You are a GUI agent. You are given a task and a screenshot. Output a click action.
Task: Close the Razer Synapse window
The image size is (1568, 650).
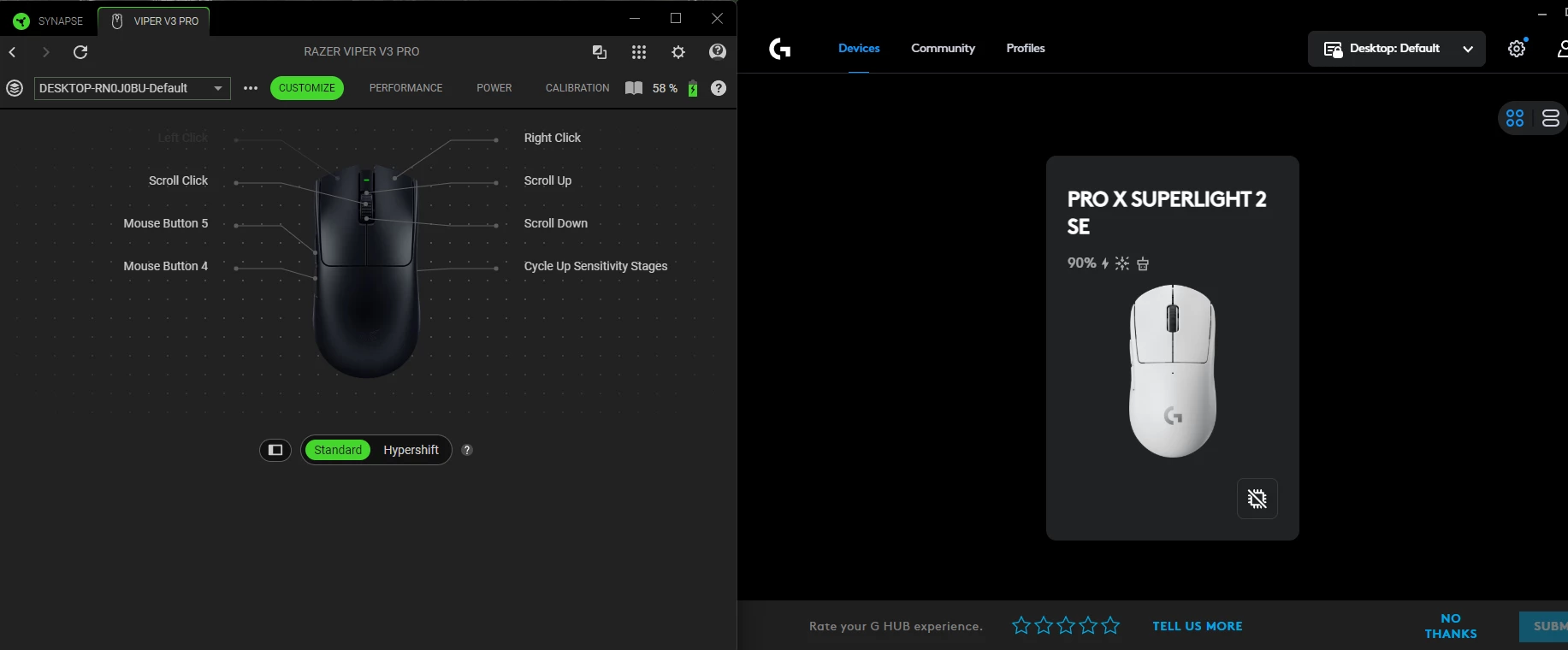coord(718,18)
